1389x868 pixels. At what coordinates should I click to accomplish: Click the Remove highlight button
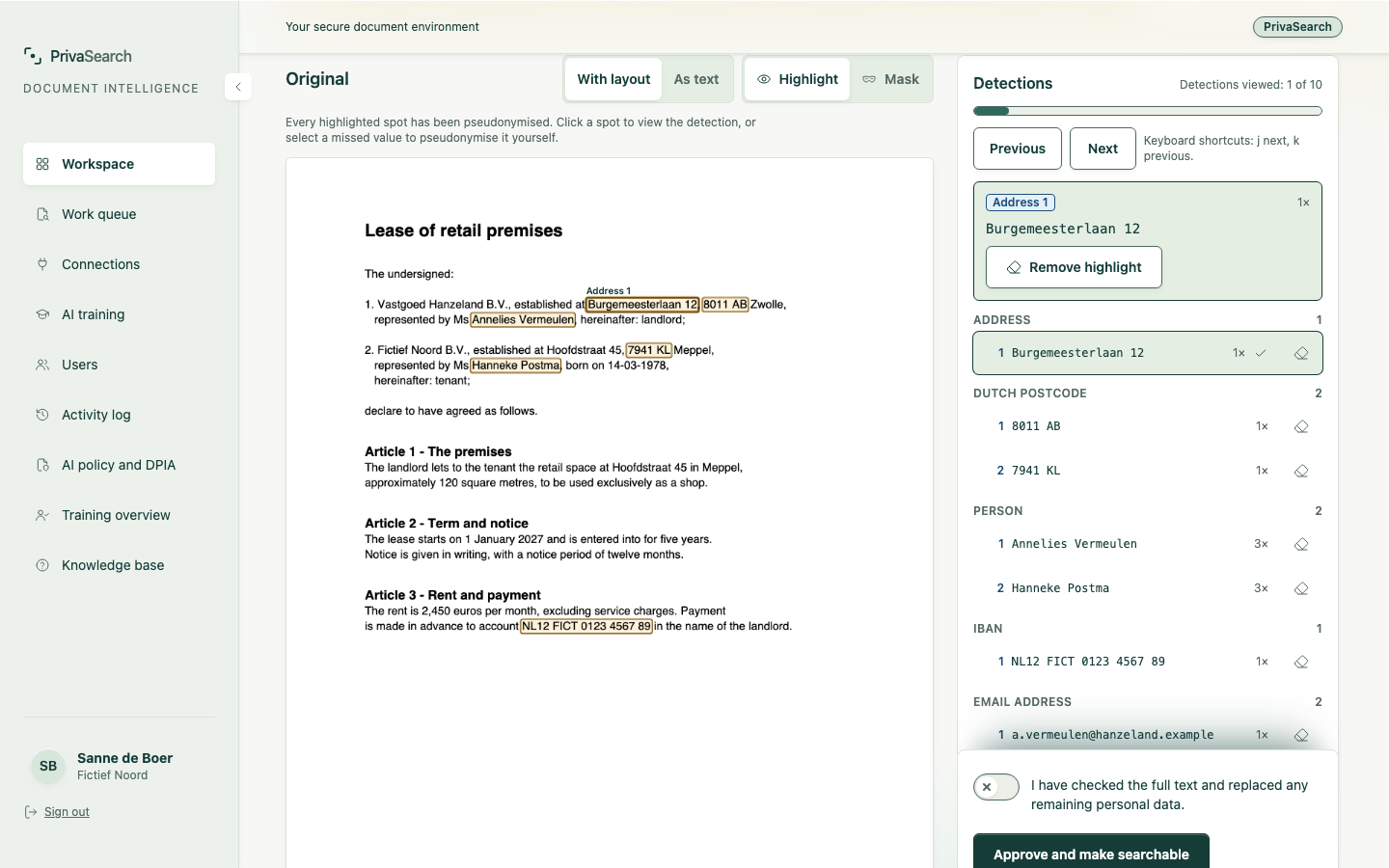pos(1074,267)
